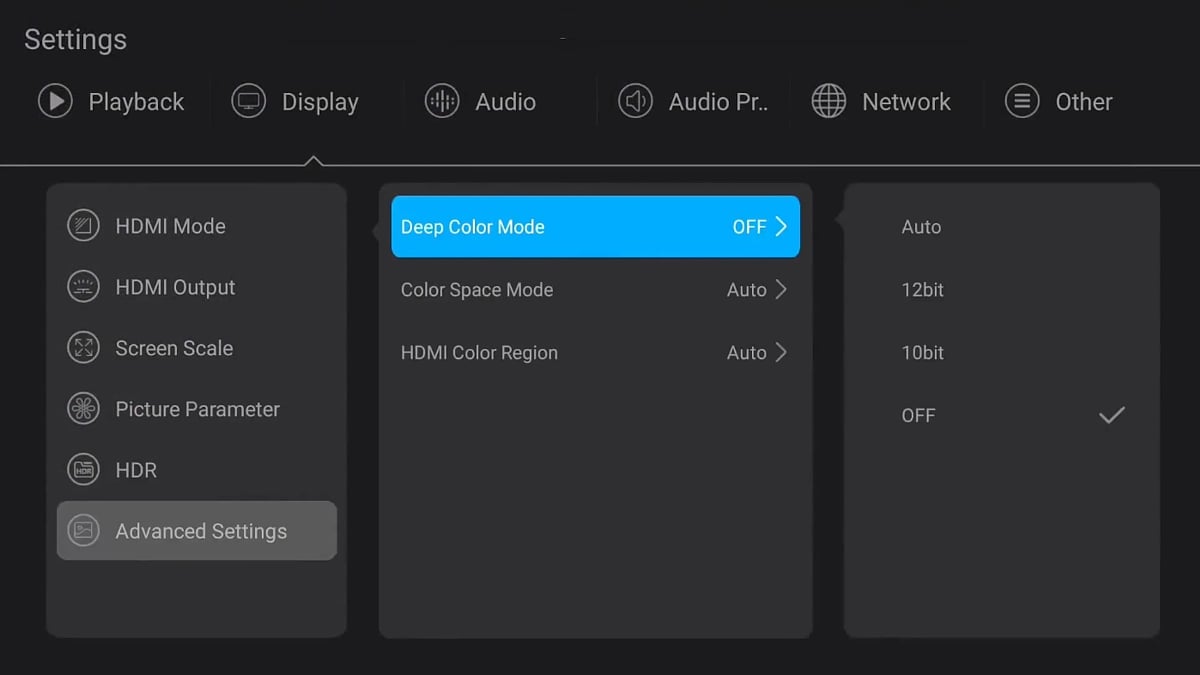Click the Network globe icon

tap(828, 101)
